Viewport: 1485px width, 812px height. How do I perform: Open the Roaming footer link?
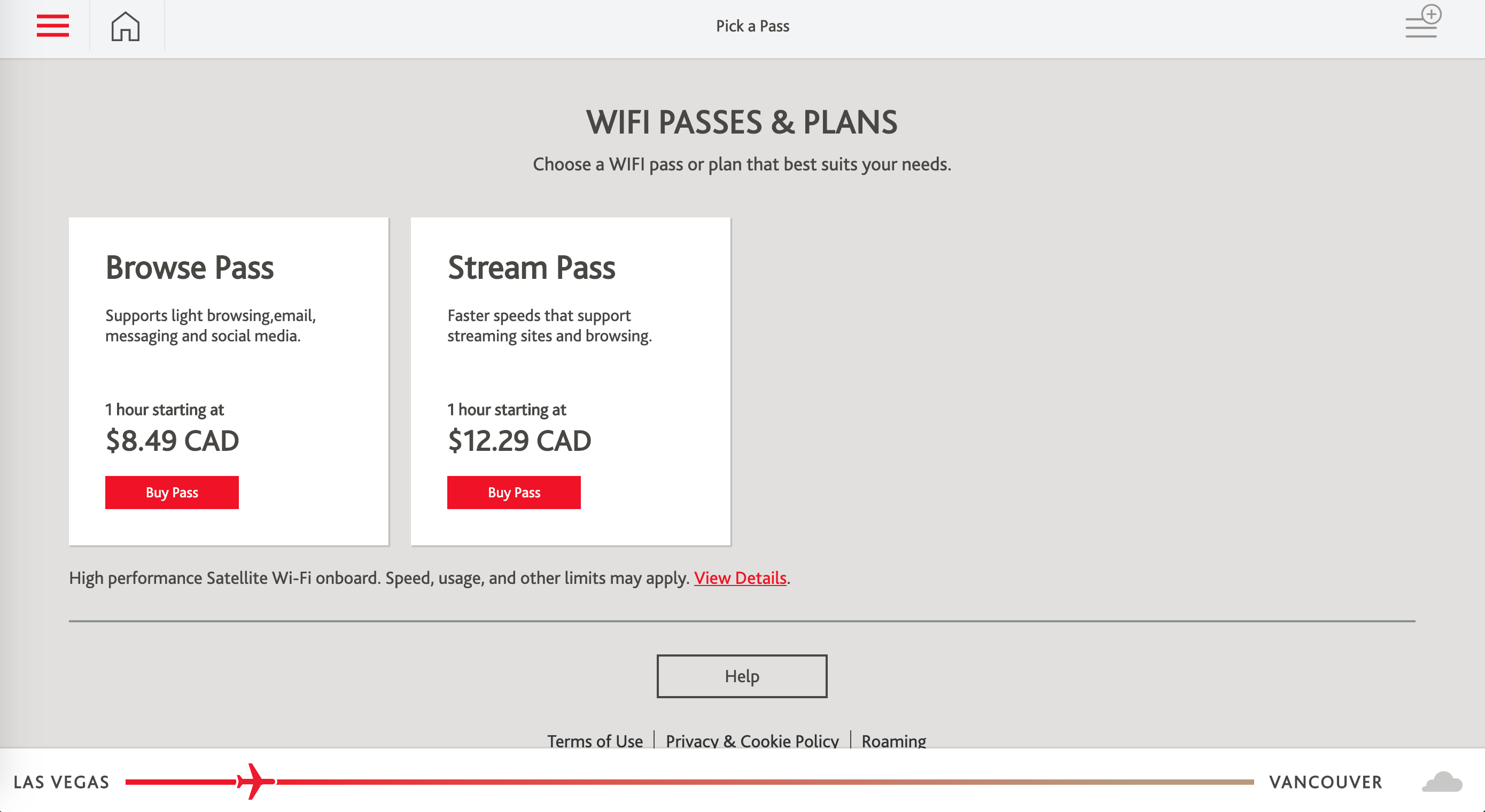click(x=893, y=740)
